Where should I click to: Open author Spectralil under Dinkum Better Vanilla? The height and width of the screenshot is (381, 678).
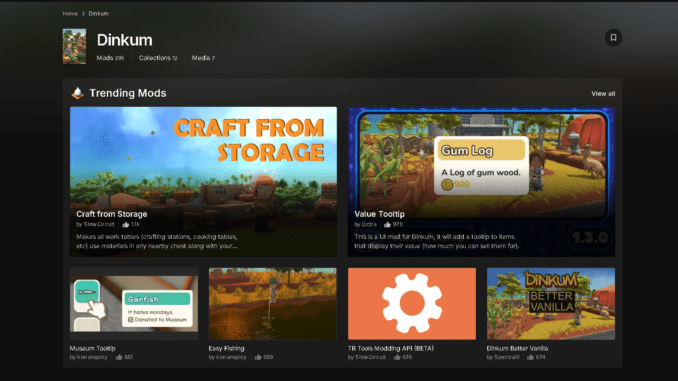pos(507,357)
